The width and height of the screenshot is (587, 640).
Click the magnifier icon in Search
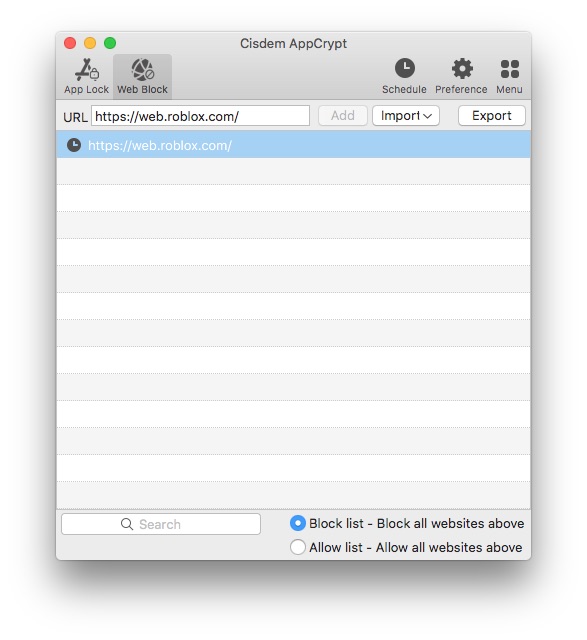[x=127, y=524]
